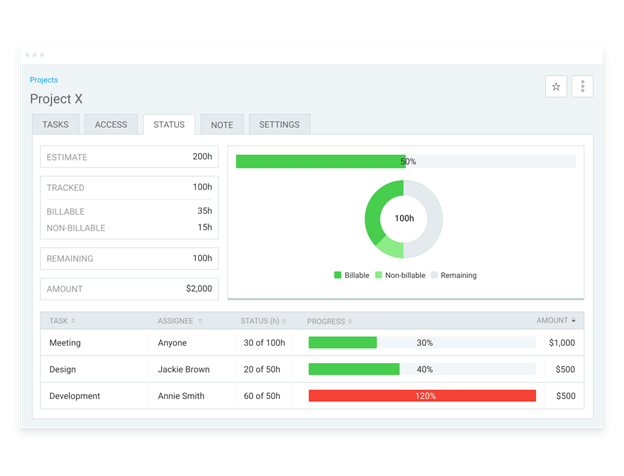Click the red 120% Development progress bar
This screenshot has height=476, width=624.
(422, 396)
